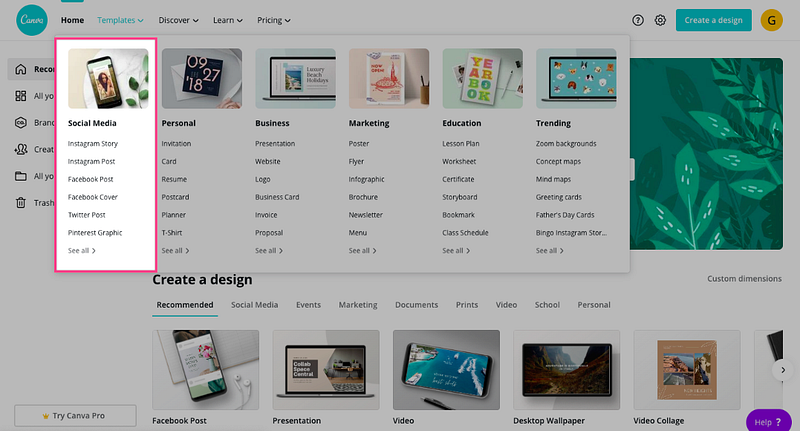Open the Business Card template link

[x=277, y=197]
